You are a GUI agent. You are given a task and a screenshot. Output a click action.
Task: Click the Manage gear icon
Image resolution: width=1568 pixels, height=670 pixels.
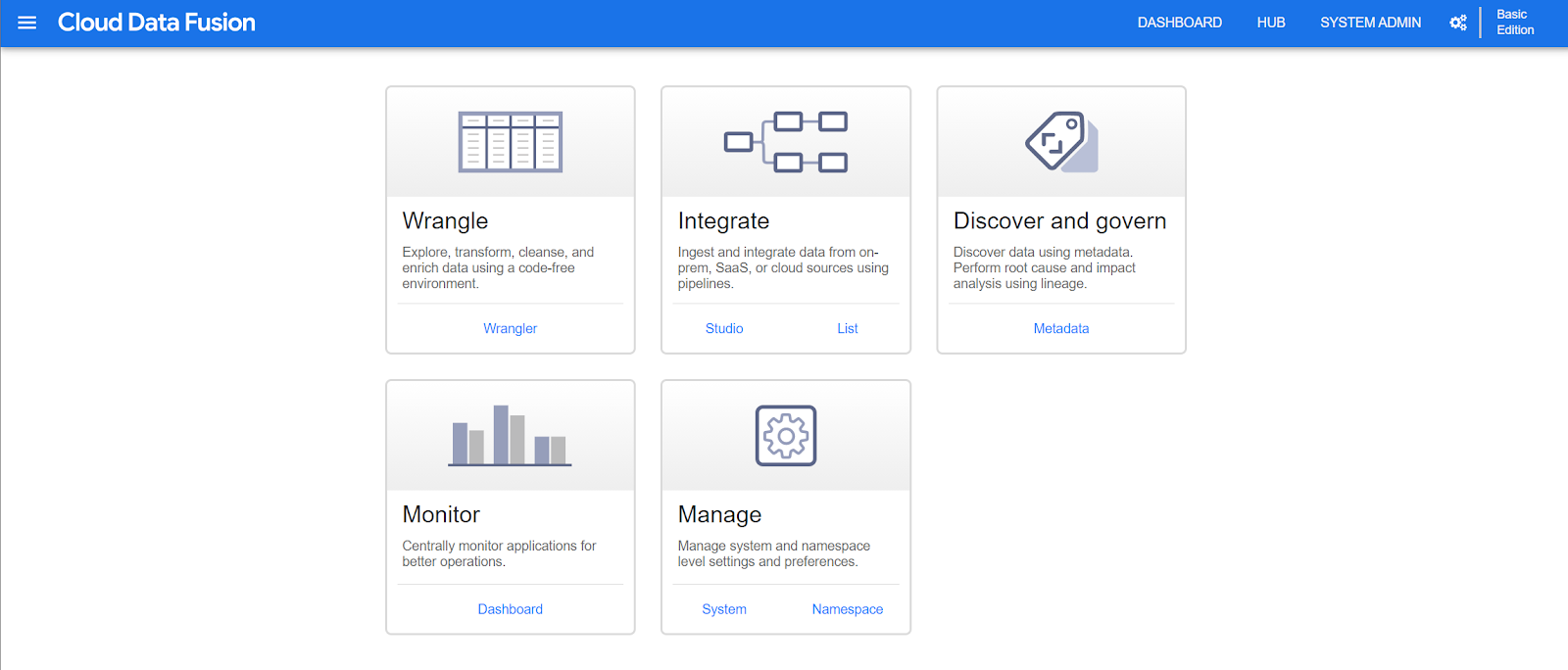click(x=786, y=435)
